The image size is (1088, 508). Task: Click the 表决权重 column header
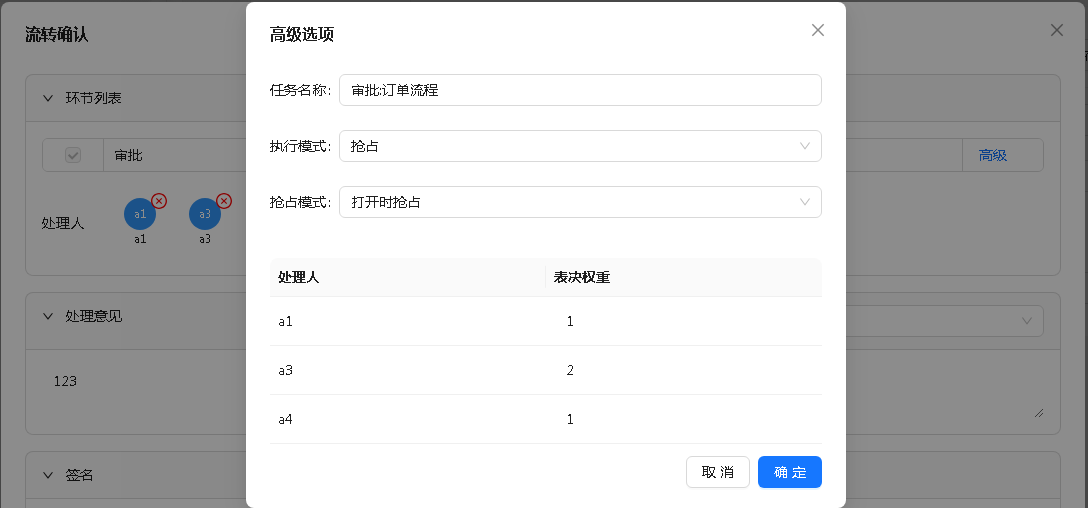point(581,278)
